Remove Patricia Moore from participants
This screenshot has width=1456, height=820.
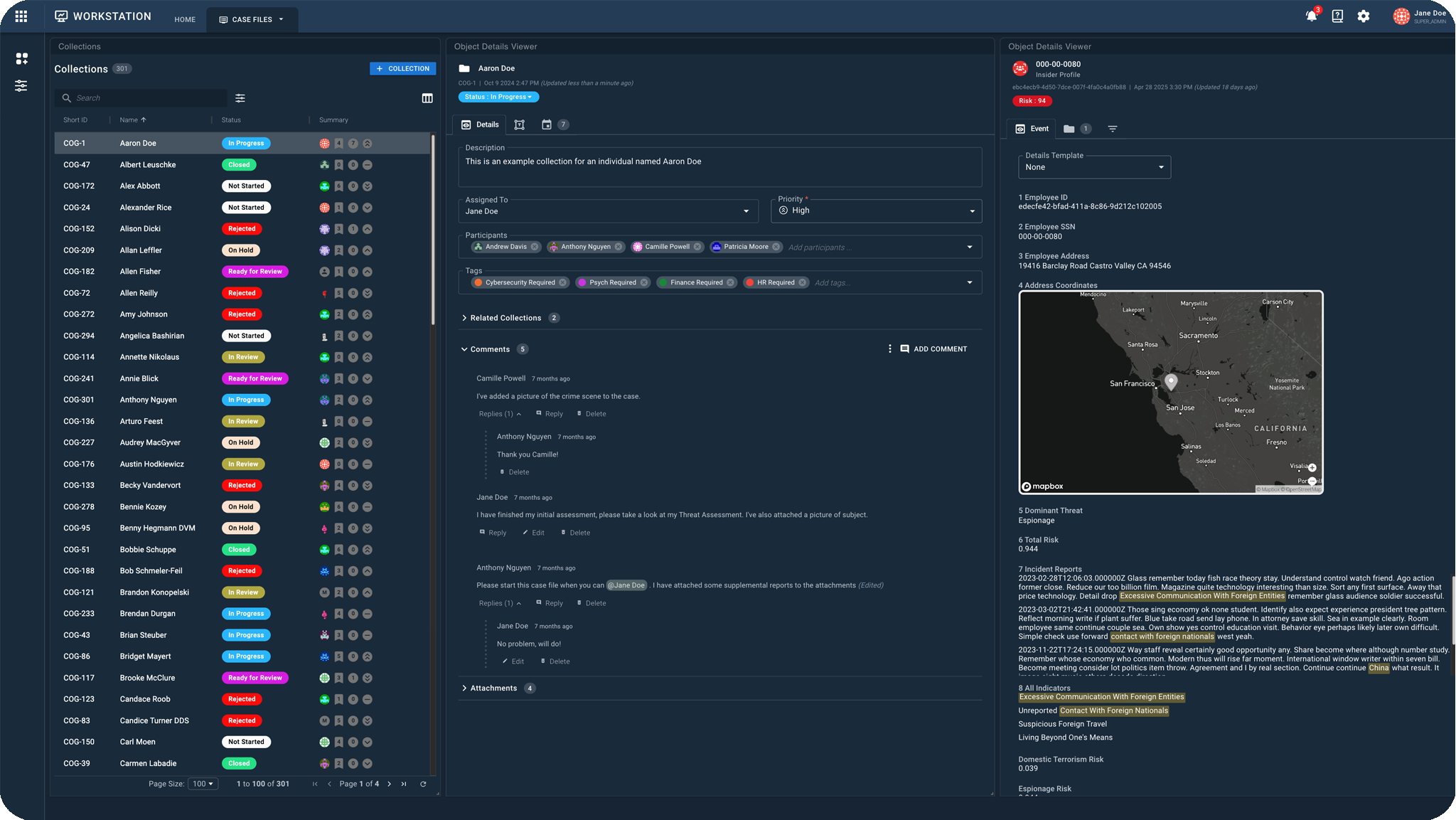pos(776,247)
